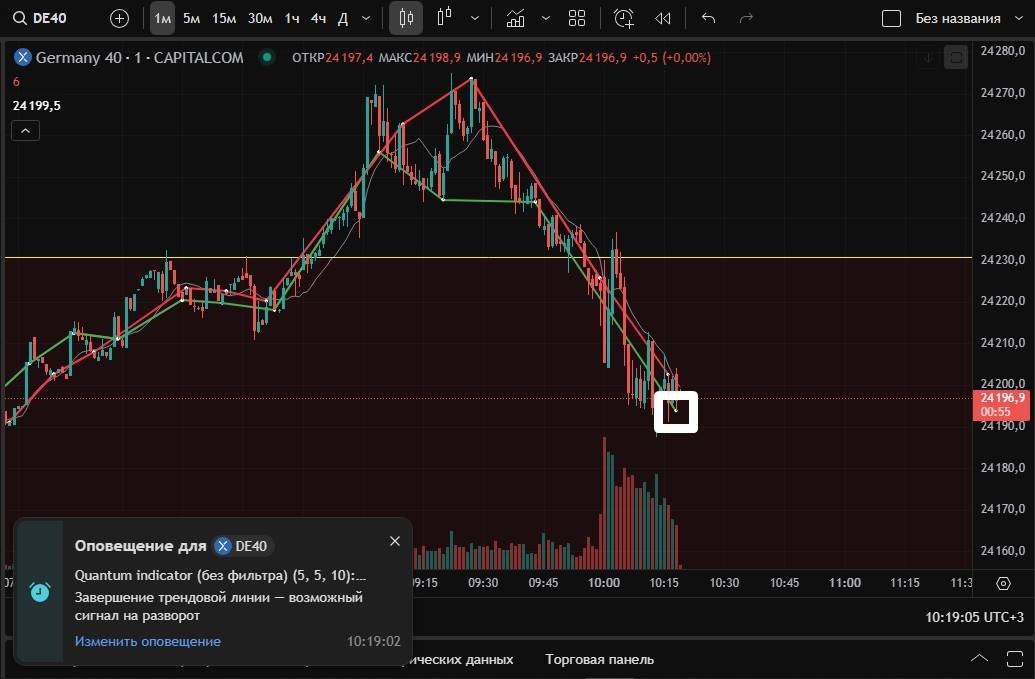Expand the chart type dropdown arrow
The image size is (1035, 679).
[x=475, y=18]
